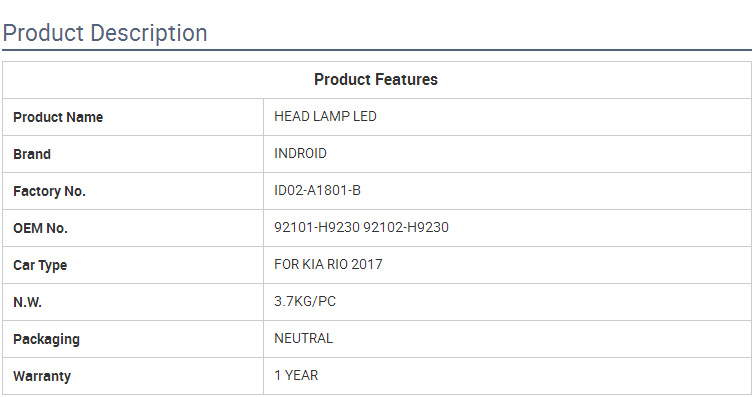
Task: Click the Factory No. label
Action: click(50, 191)
